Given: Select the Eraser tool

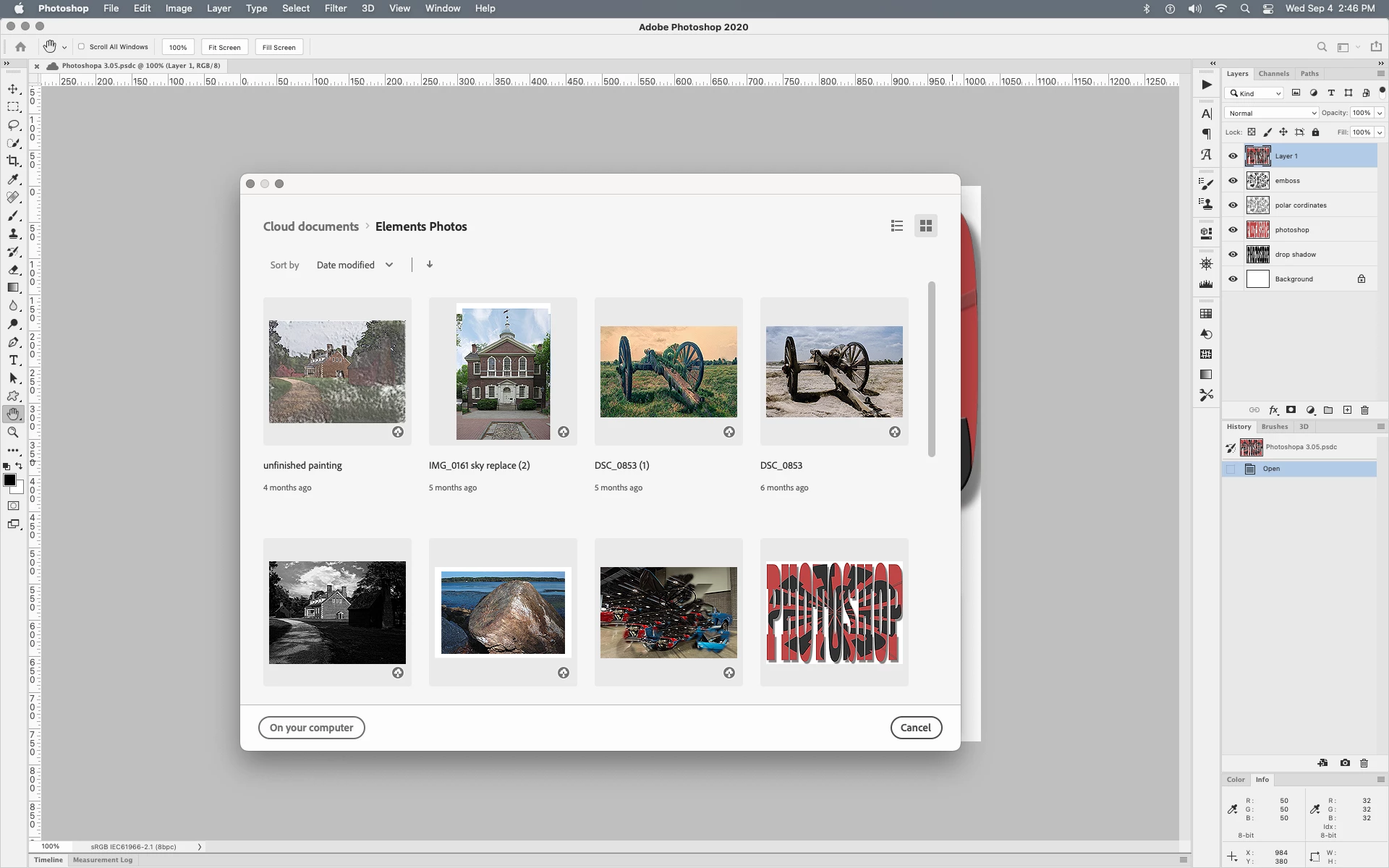Looking at the screenshot, I should coord(13,270).
